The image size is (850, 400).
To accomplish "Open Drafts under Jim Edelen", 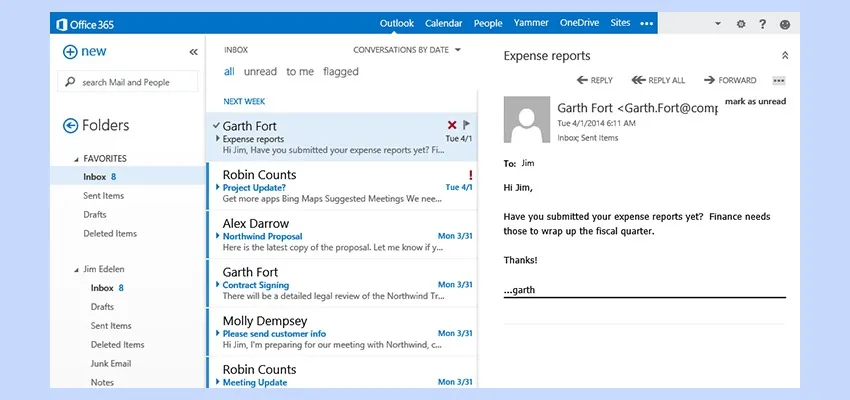I will pos(102,307).
